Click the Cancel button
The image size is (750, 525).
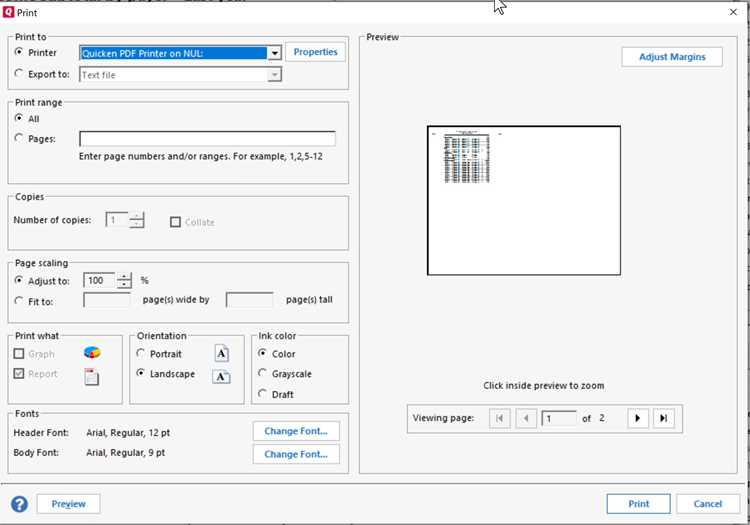click(708, 504)
